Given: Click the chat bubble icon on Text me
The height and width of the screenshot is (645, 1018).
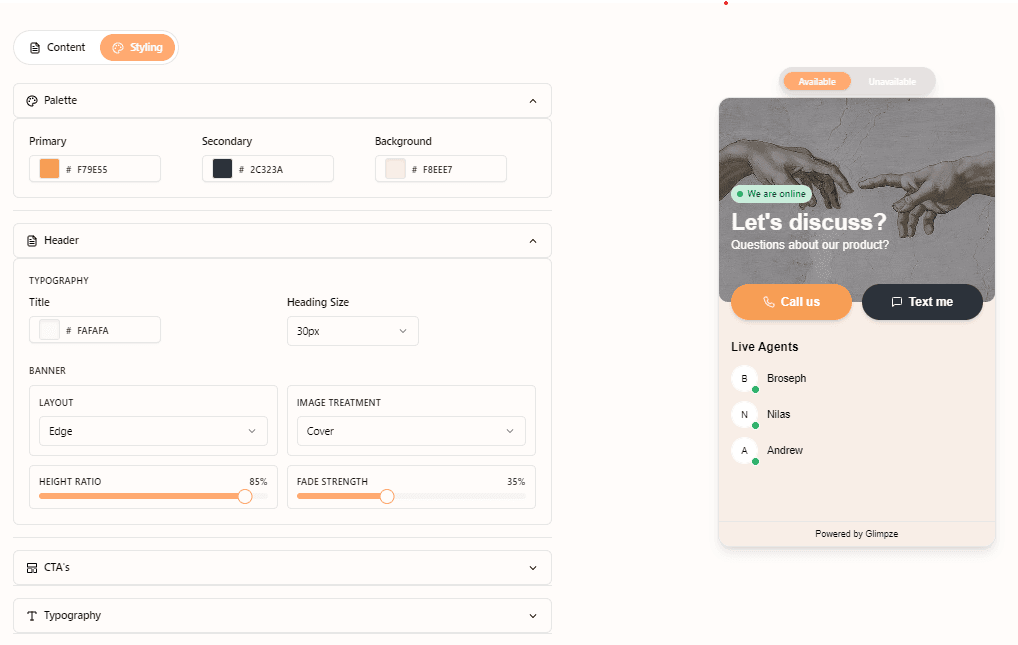Looking at the screenshot, I should coord(897,301).
